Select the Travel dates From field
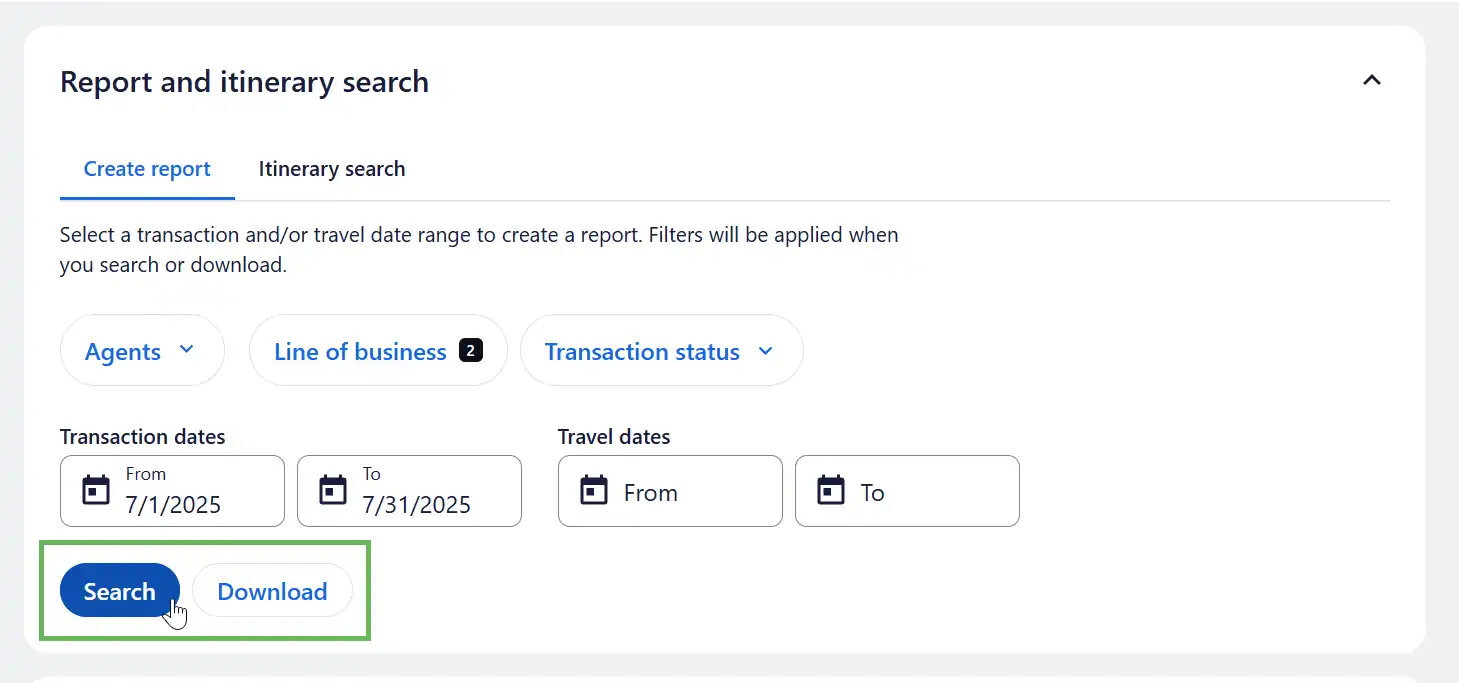 (690, 492)
